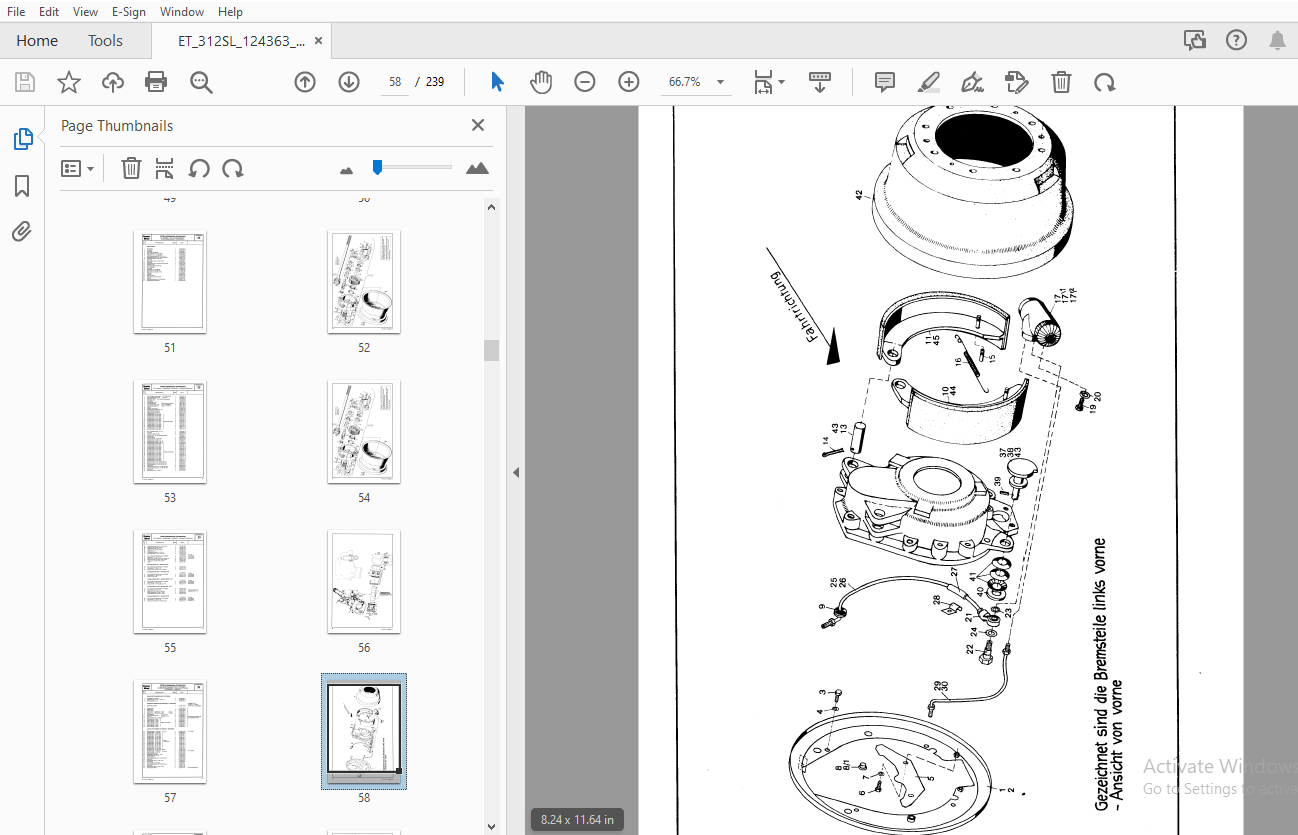The width and height of the screenshot is (1298, 835).
Task: Rotate thumbnails clockwise
Action: click(x=233, y=168)
